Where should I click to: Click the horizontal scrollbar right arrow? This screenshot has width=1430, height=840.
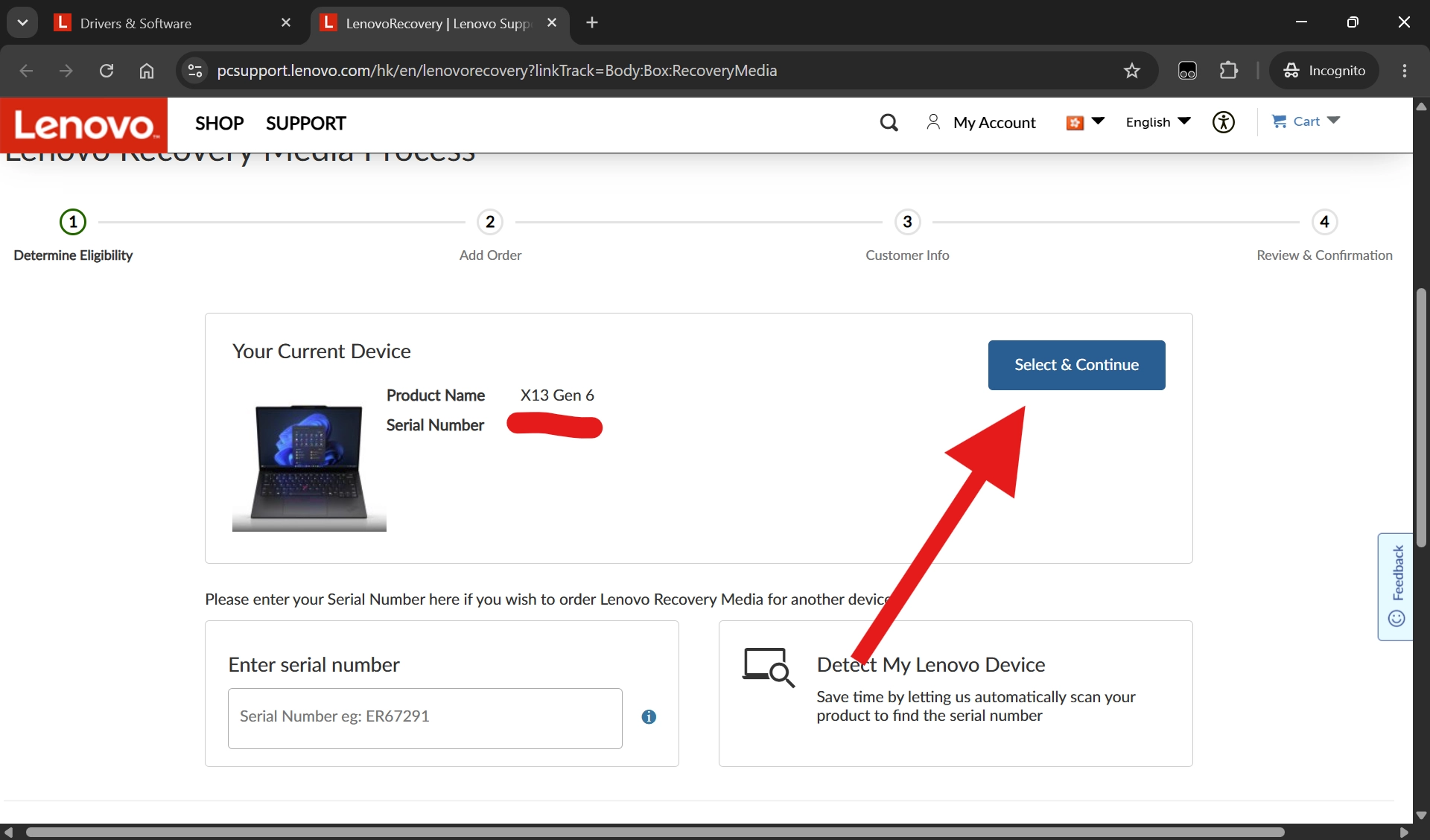pos(1404,832)
